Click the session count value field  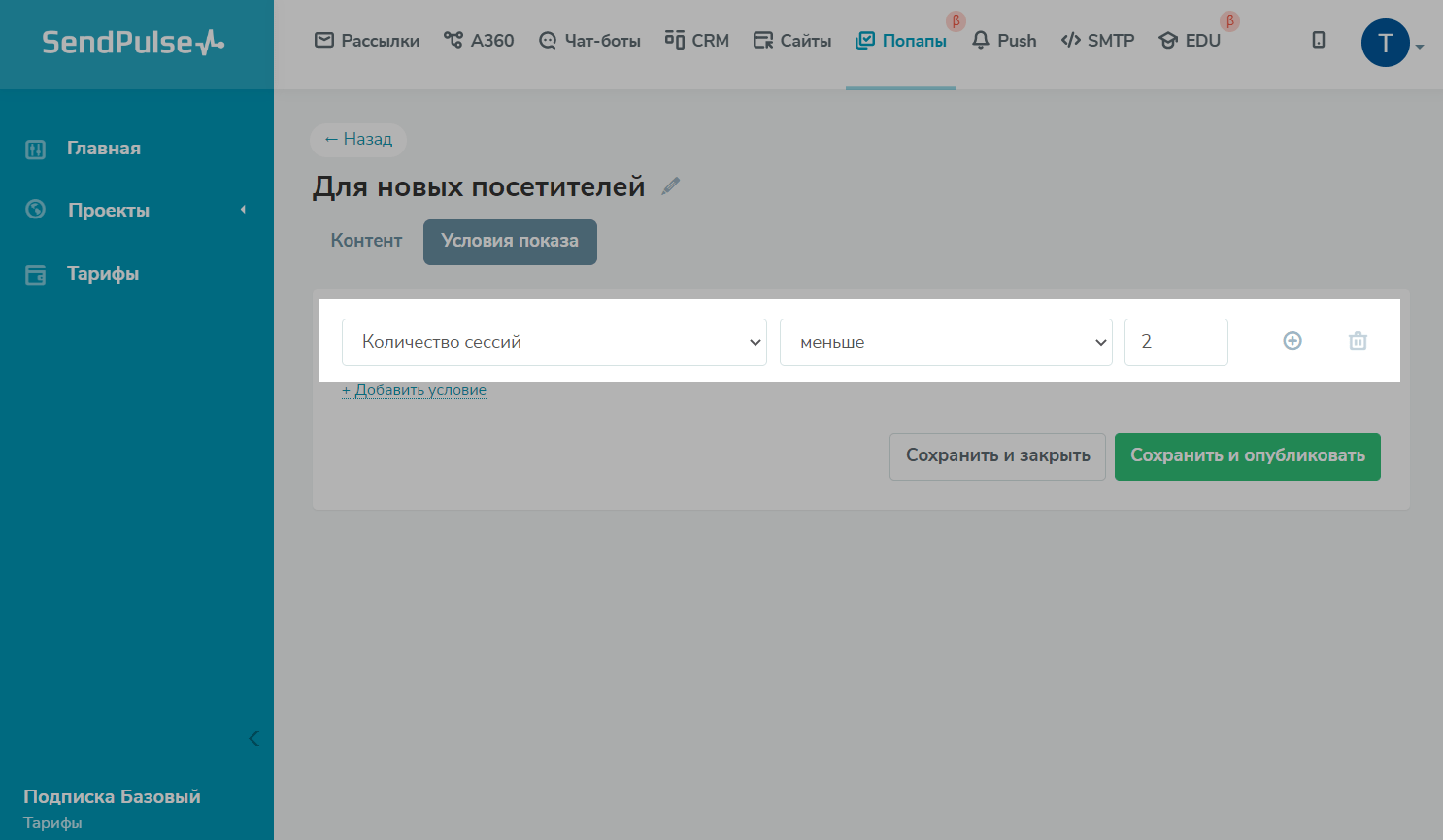tap(1175, 342)
